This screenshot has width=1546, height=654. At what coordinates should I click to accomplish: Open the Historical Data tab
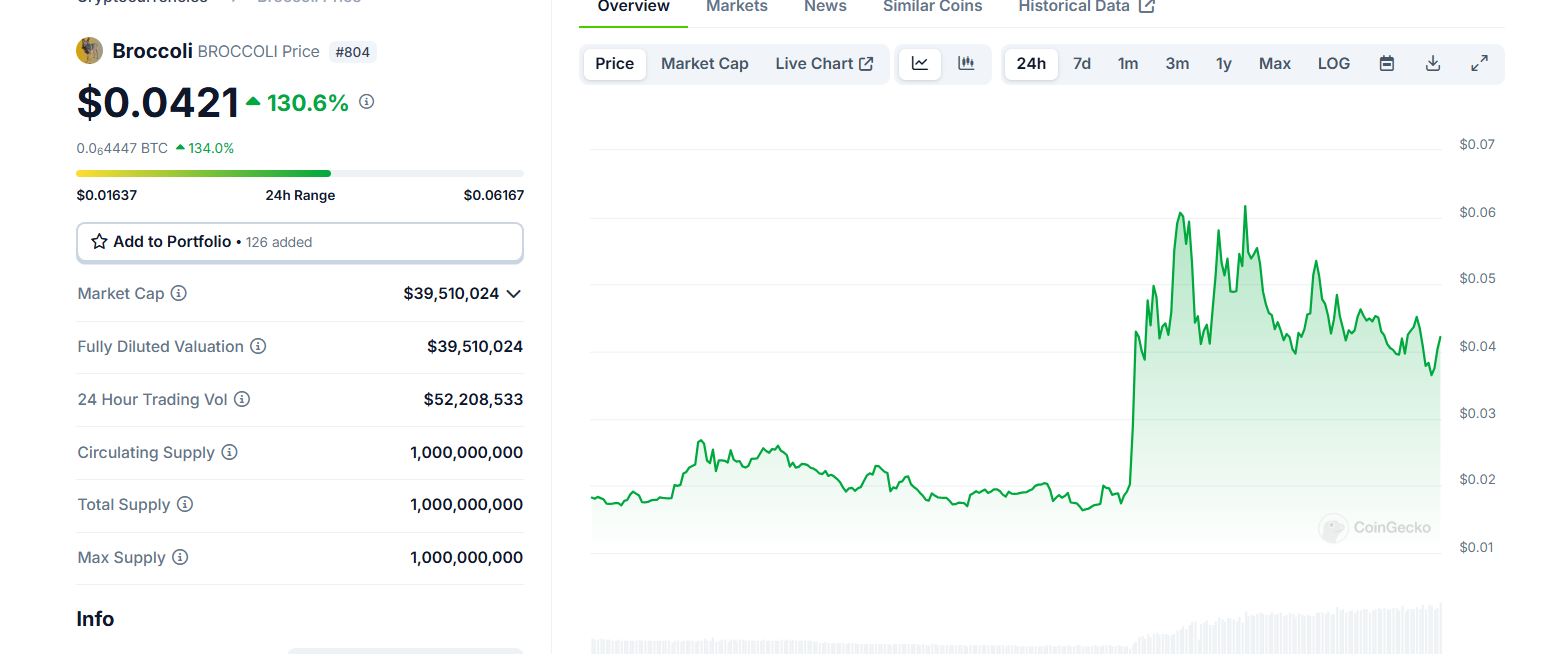pos(1086,7)
